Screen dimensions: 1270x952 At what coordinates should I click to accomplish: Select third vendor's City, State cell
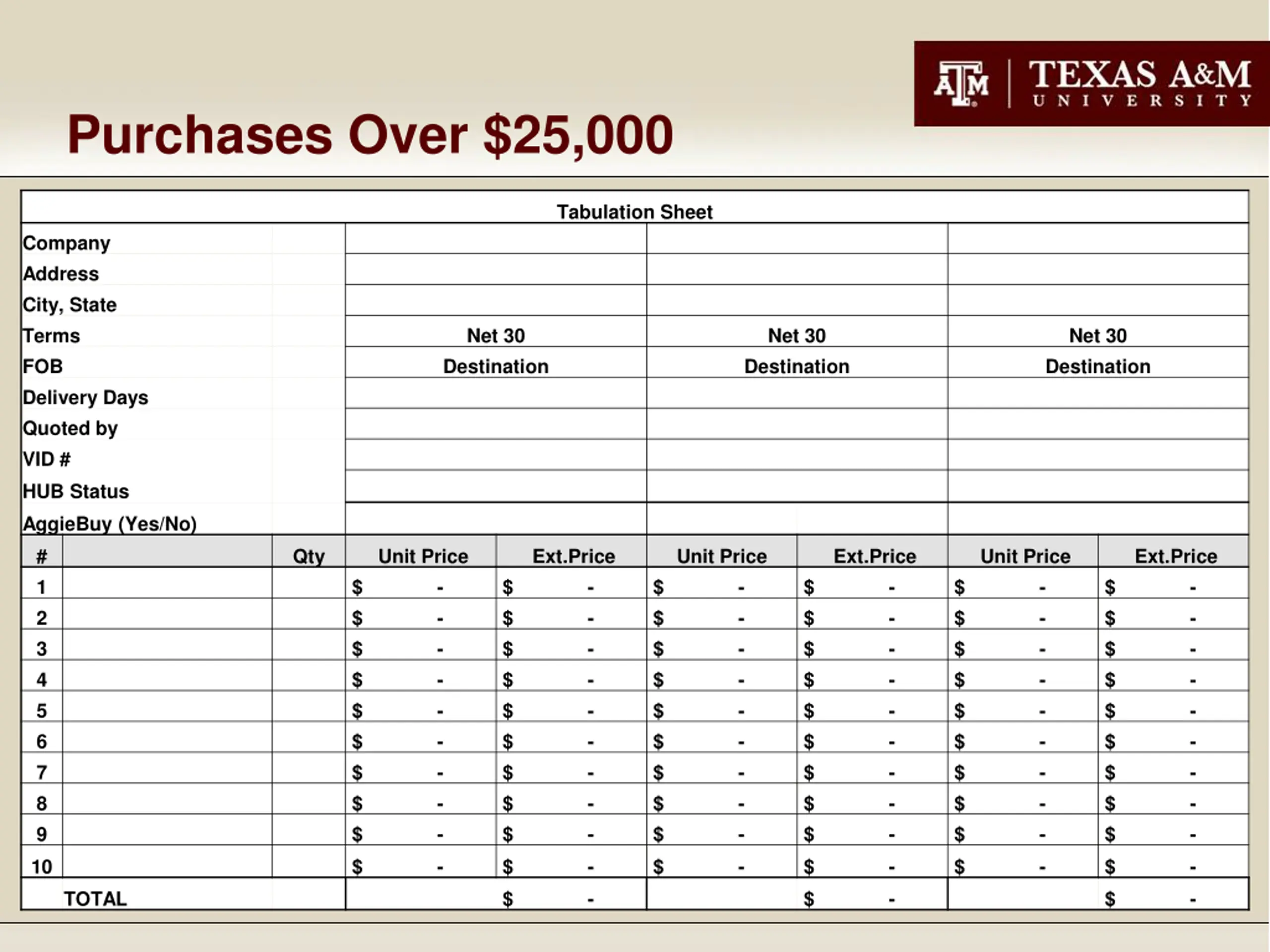pos(1098,300)
